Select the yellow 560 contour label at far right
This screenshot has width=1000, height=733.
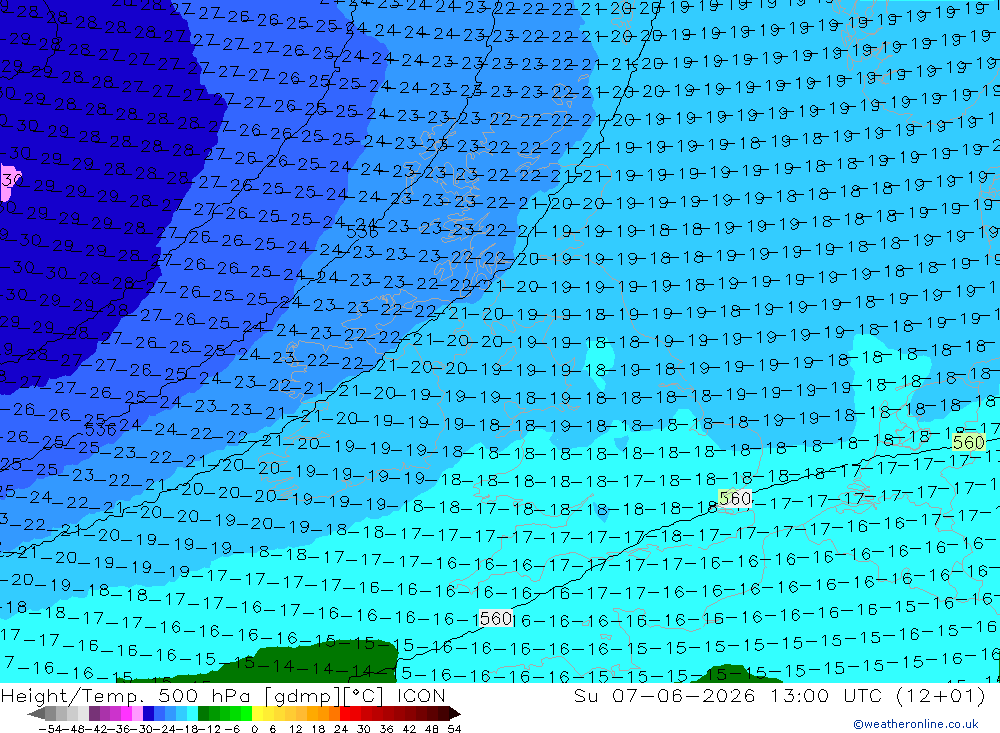[969, 442]
